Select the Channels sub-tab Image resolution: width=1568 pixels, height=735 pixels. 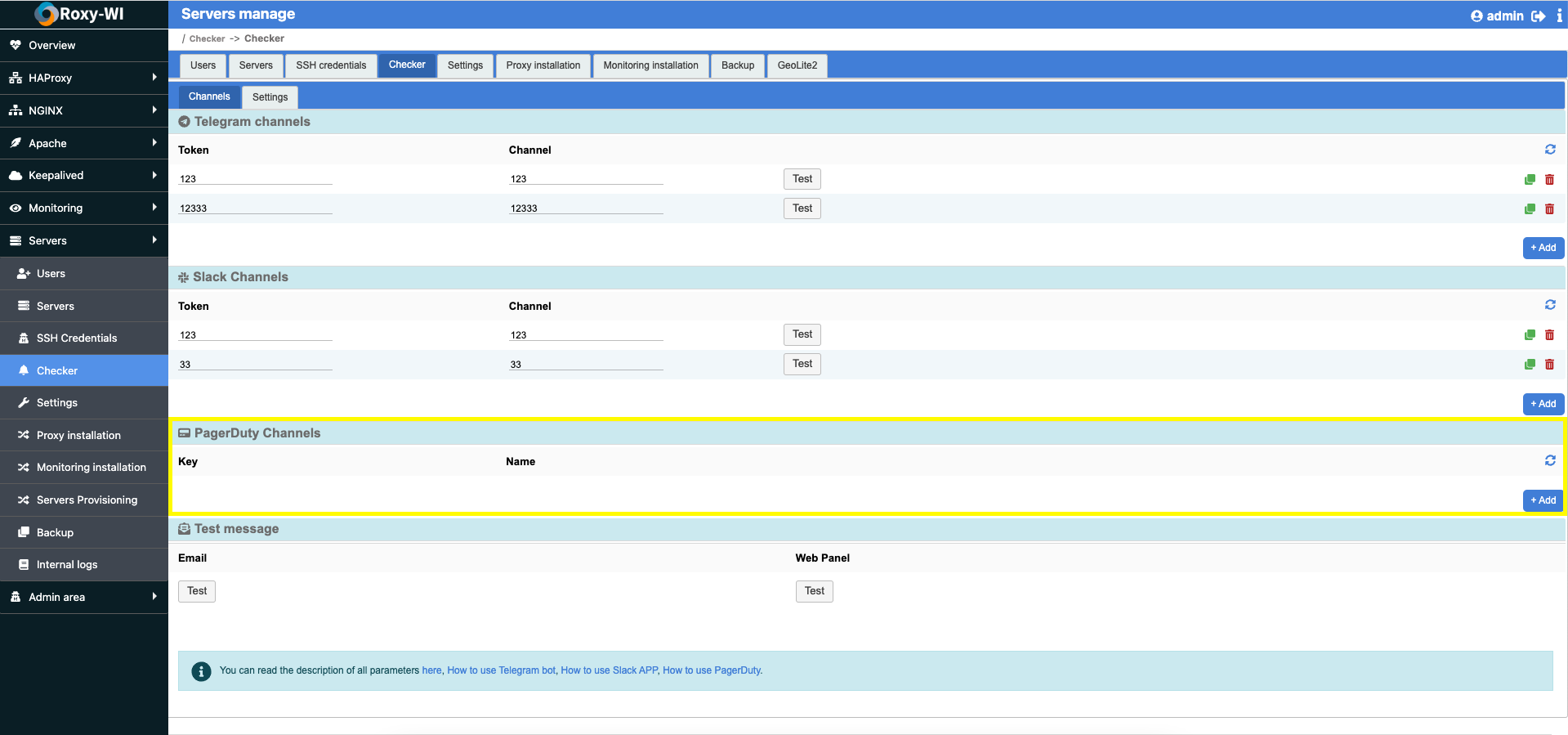(209, 96)
